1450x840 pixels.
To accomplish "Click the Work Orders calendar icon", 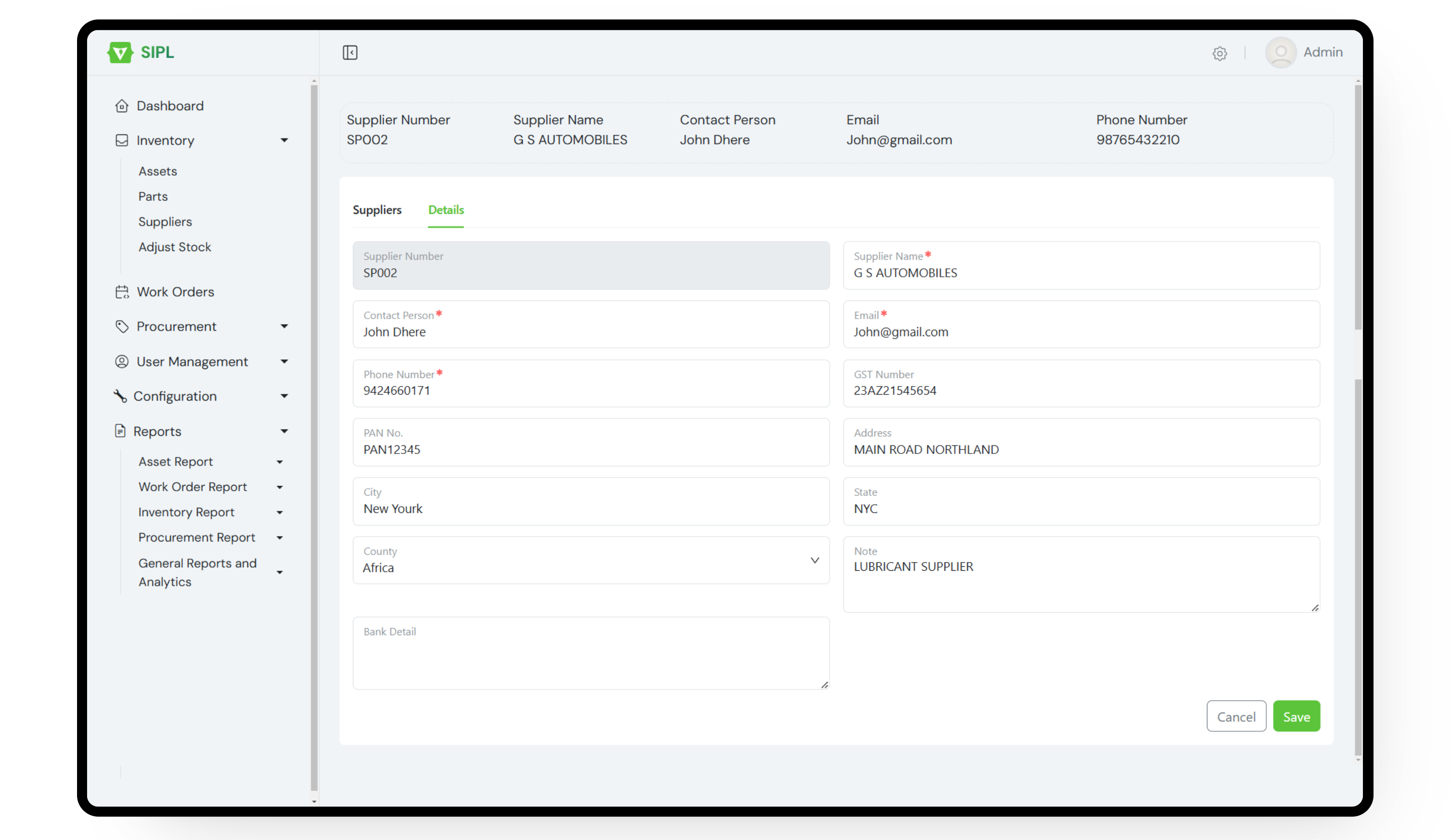I will click(121, 292).
